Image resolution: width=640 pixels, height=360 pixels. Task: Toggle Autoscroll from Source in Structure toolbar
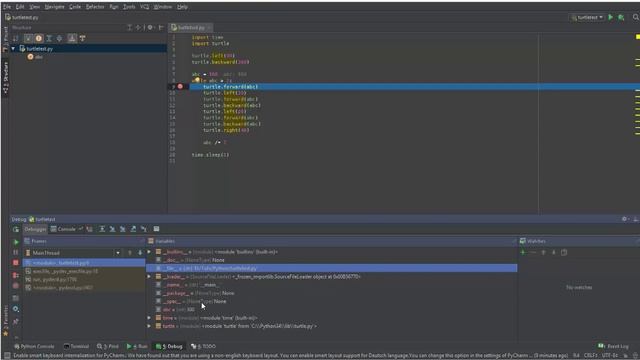pos(82,38)
